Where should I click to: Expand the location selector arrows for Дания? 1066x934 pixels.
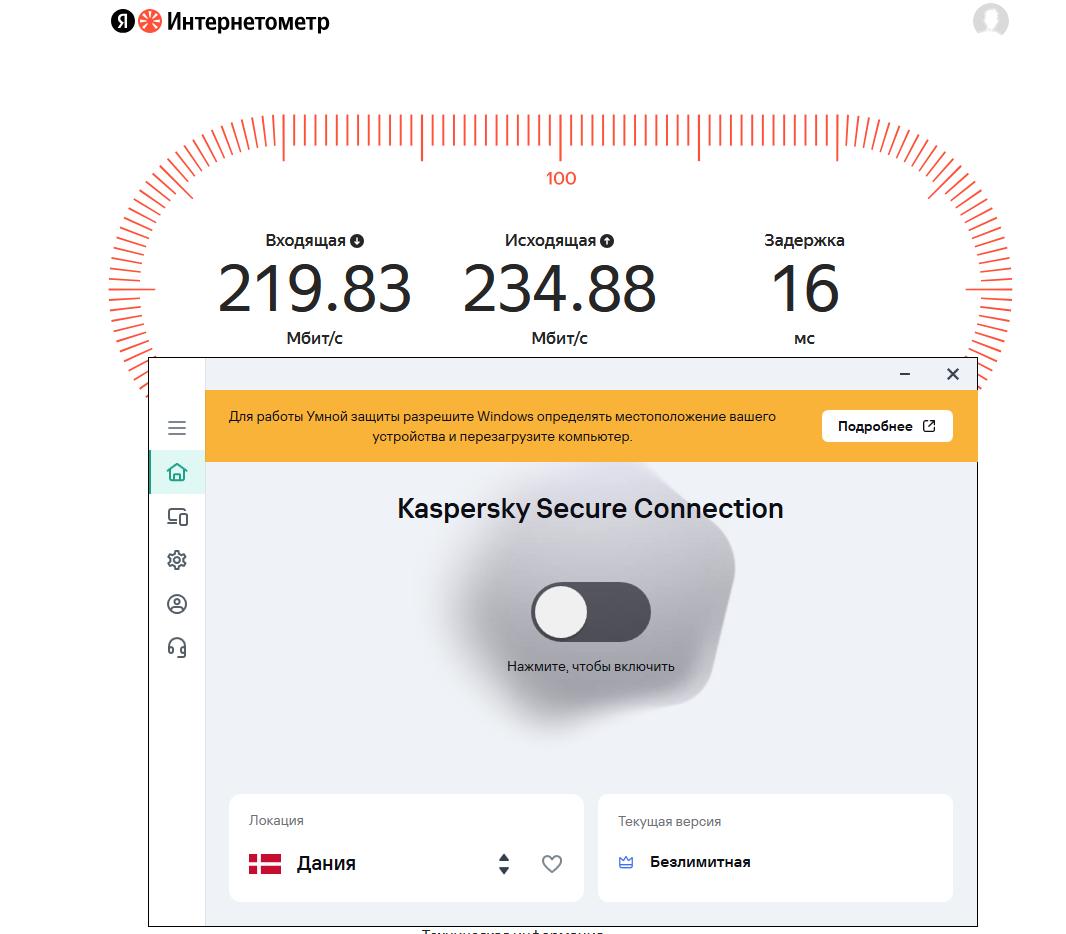(x=504, y=863)
